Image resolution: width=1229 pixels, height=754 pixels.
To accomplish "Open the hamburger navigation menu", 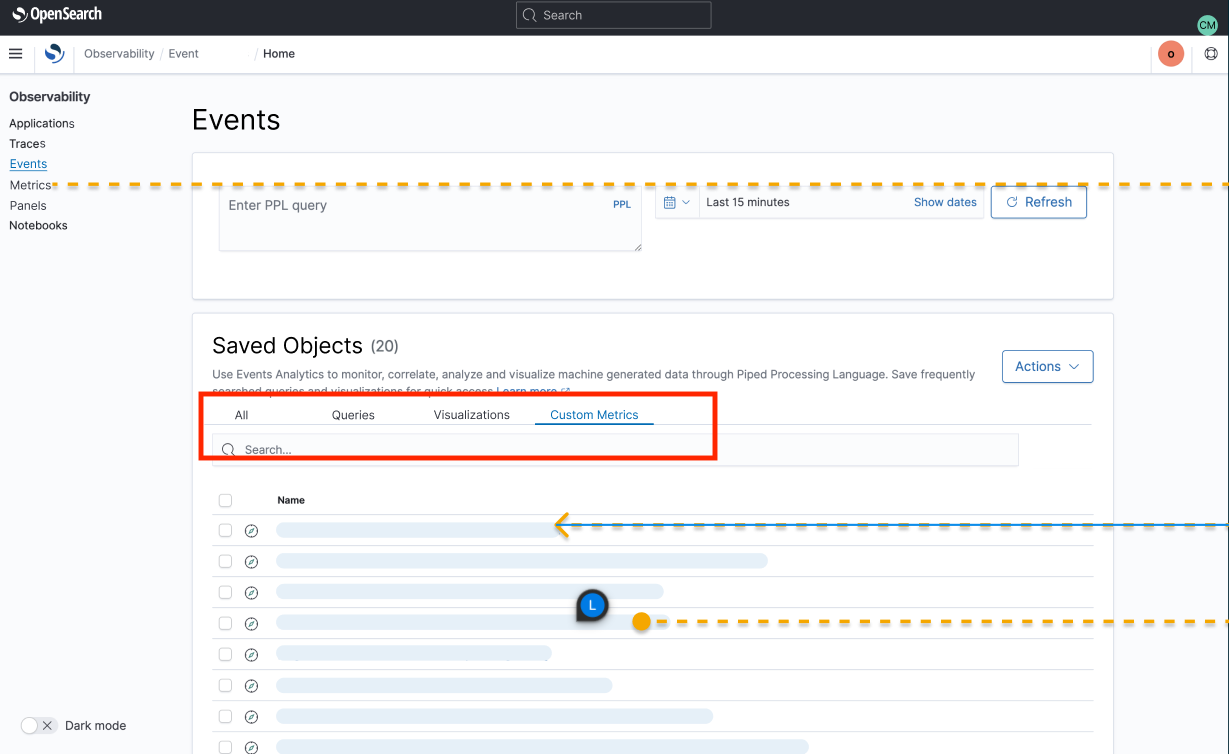I will [x=15, y=53].
